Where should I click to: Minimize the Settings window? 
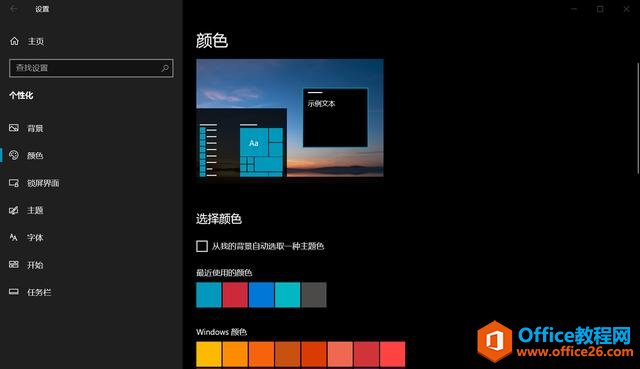pyautogui.click(x=574, y=9)
